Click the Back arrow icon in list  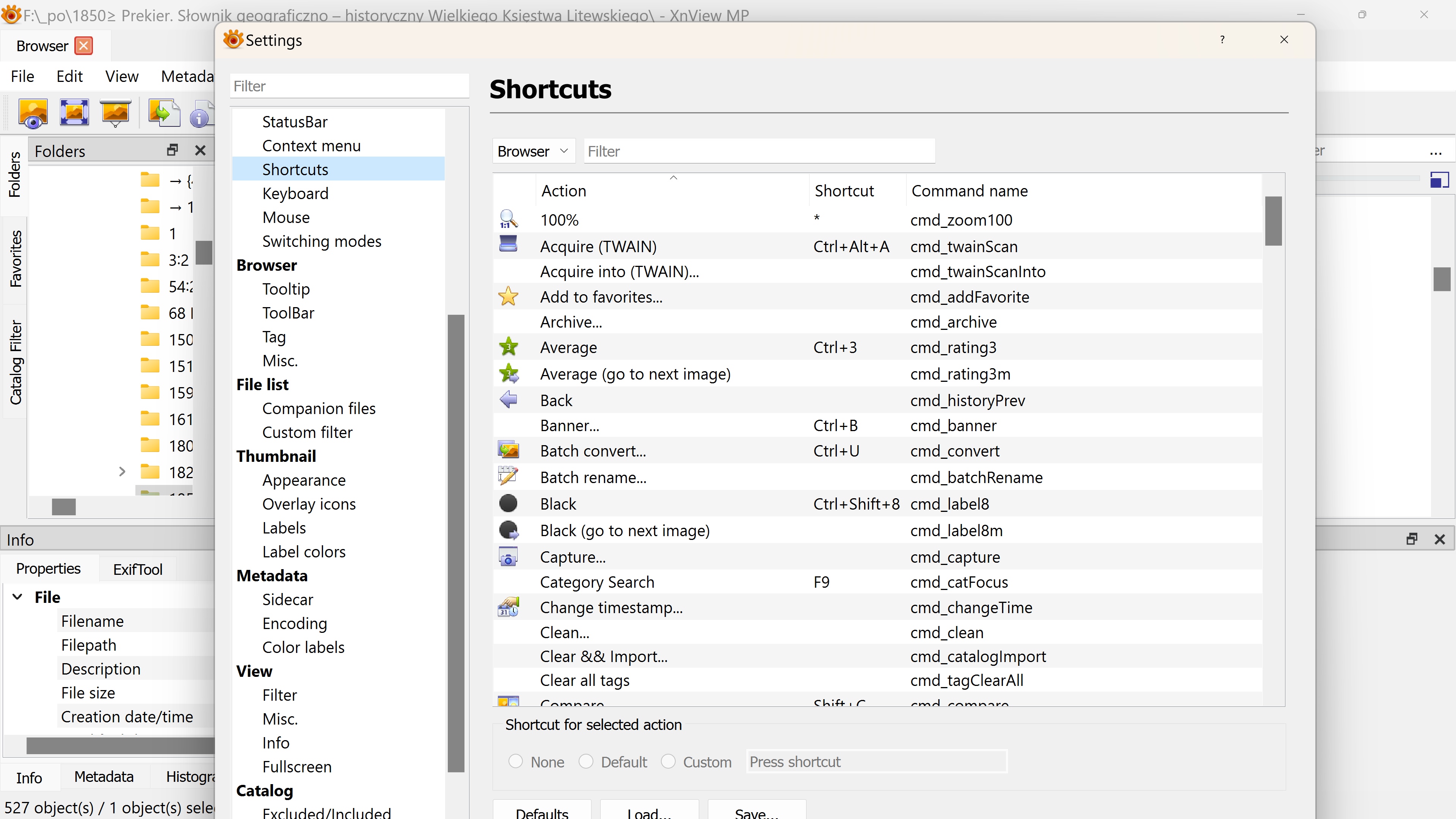pyautogui.click(x=508, y=400)
